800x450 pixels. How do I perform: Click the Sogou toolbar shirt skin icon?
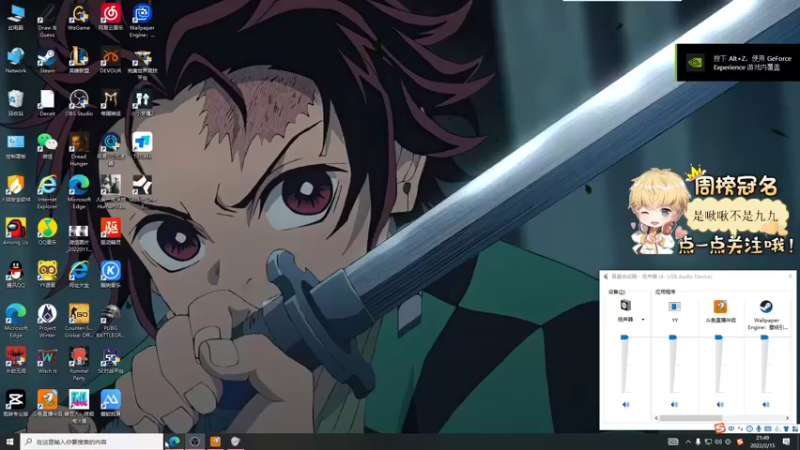[786, 429]
